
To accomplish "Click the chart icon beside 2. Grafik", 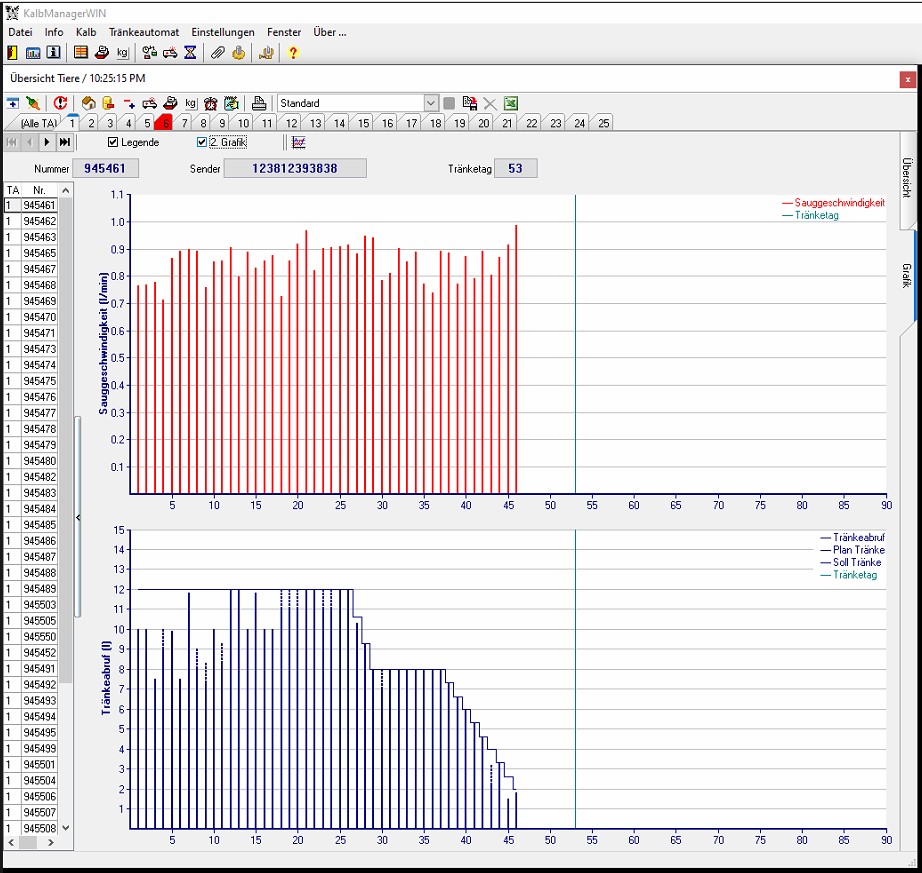I will click(x=298, y=143).
